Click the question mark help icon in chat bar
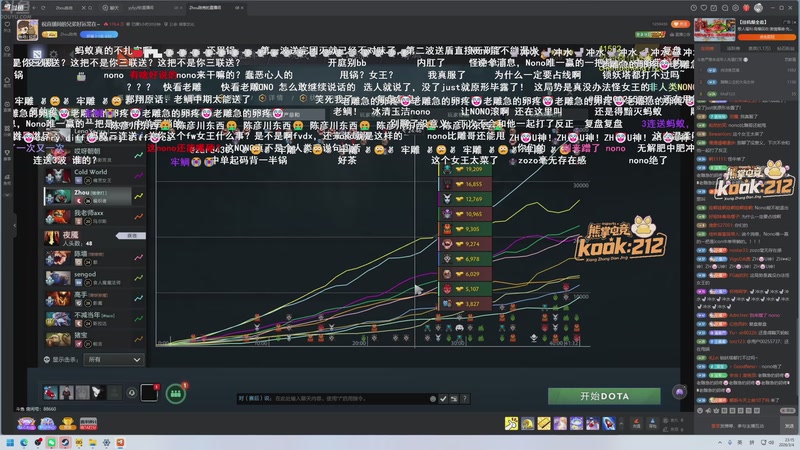 [464, 398]
